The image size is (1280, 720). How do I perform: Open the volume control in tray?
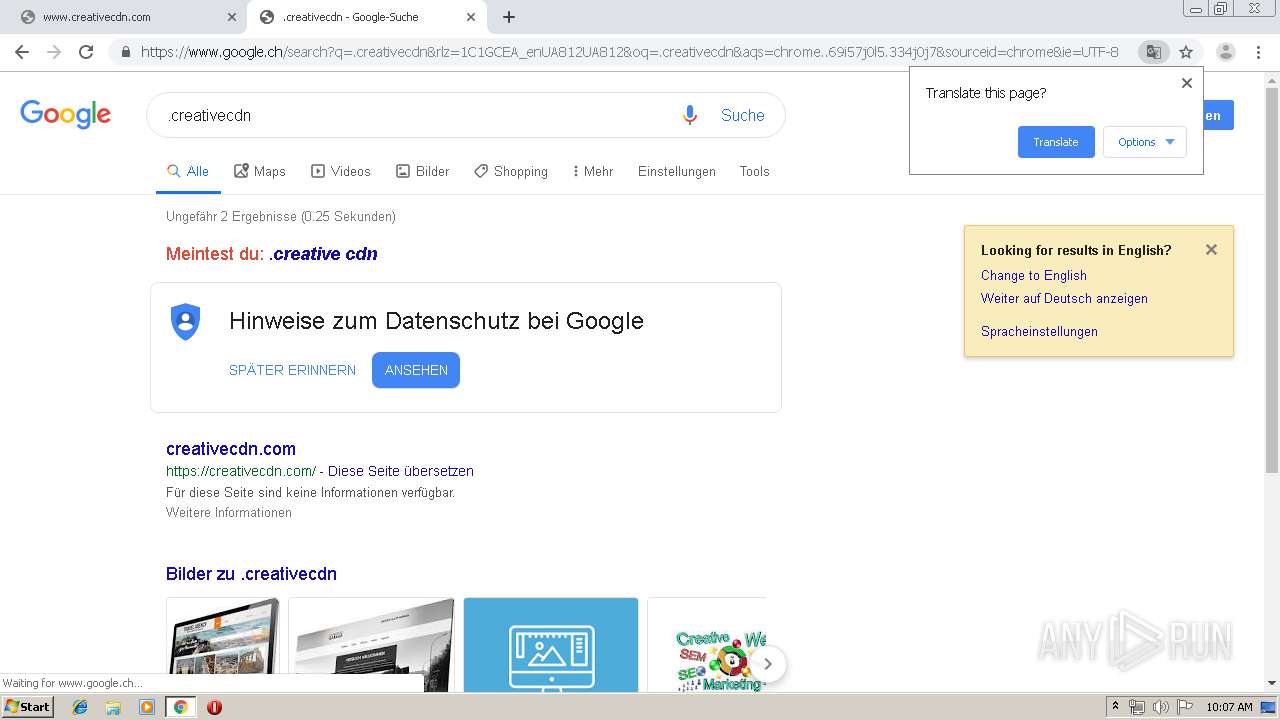pyautogui.click(x=1160, y=707)
